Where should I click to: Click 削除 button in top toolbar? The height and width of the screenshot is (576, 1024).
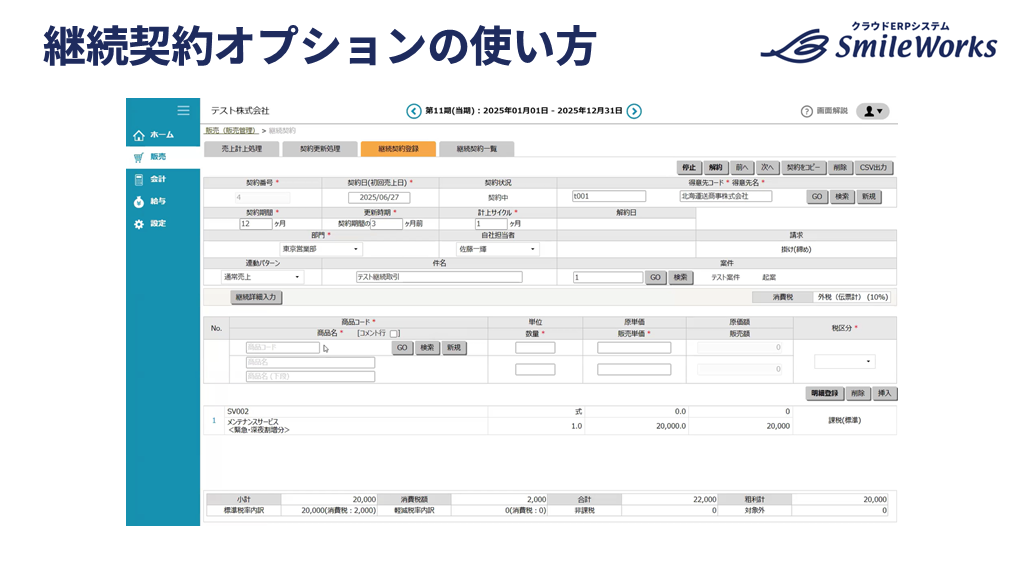pyautogui.click(x=840, y=168)
